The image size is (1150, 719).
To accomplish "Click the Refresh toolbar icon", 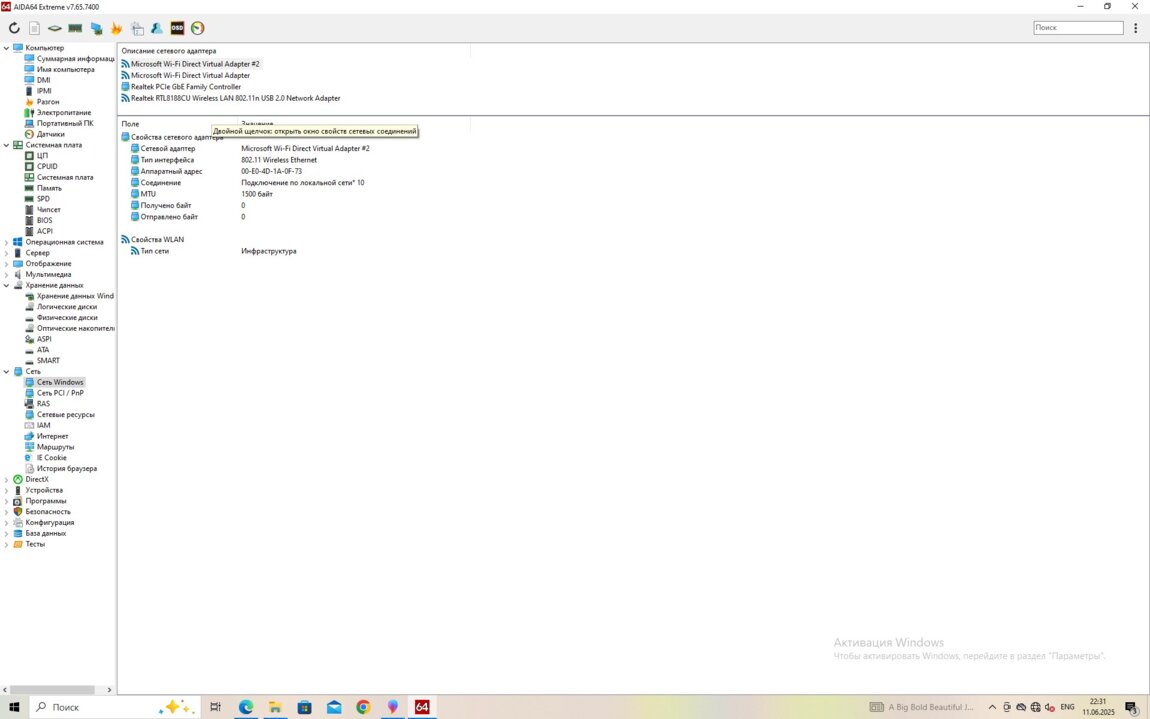I will (14, 28).
